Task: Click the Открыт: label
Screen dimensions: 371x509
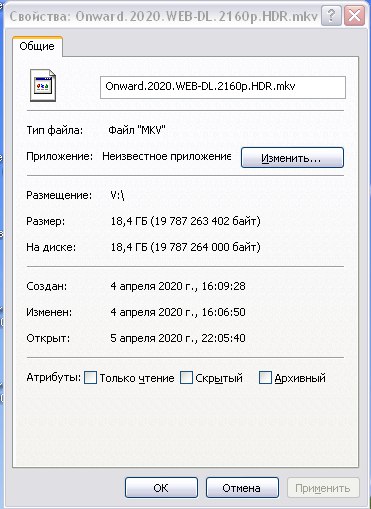Action: click(x=48, y=338)
